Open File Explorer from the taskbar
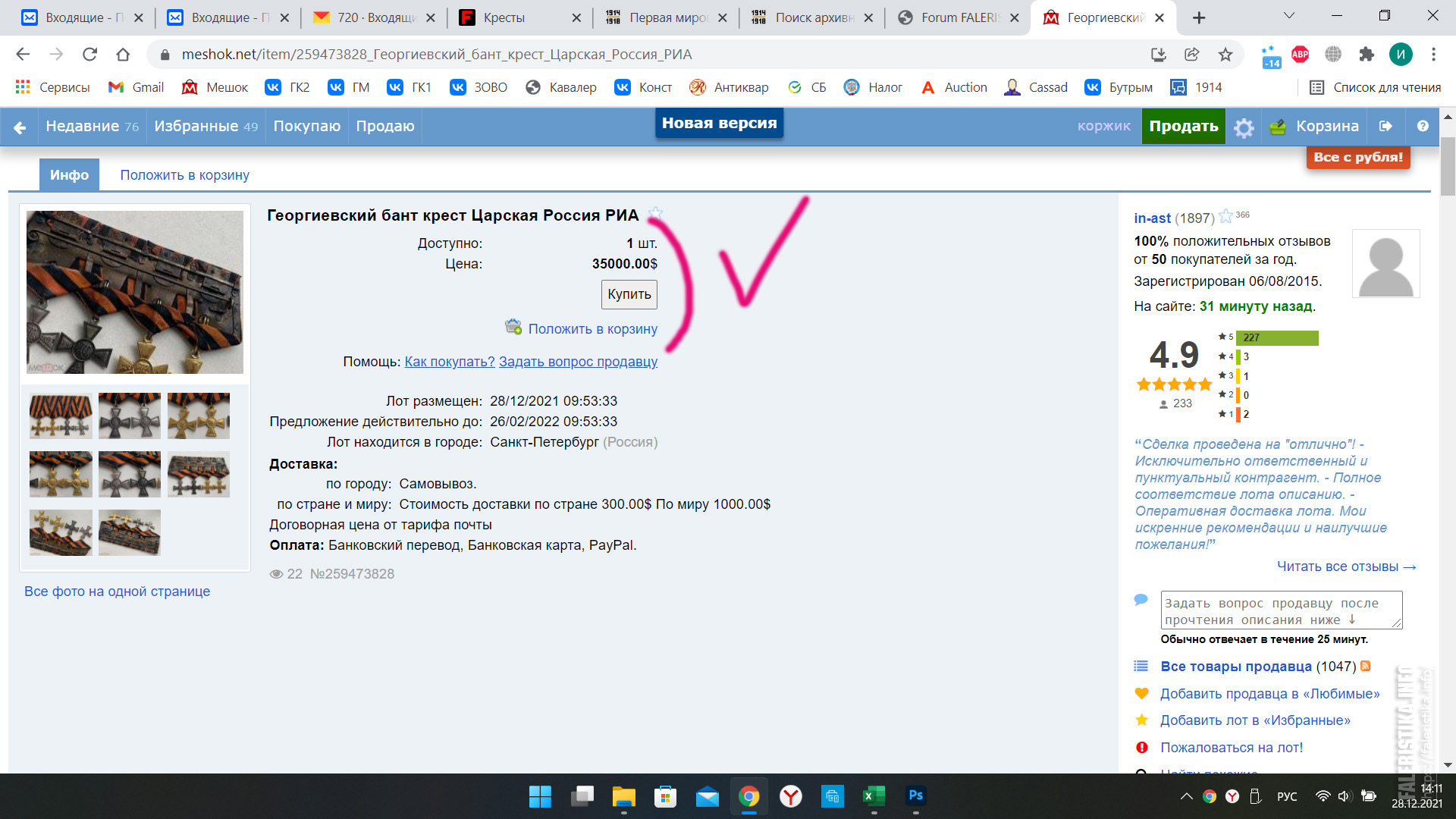Viewport: 1456px width, 819px height. 623,796
